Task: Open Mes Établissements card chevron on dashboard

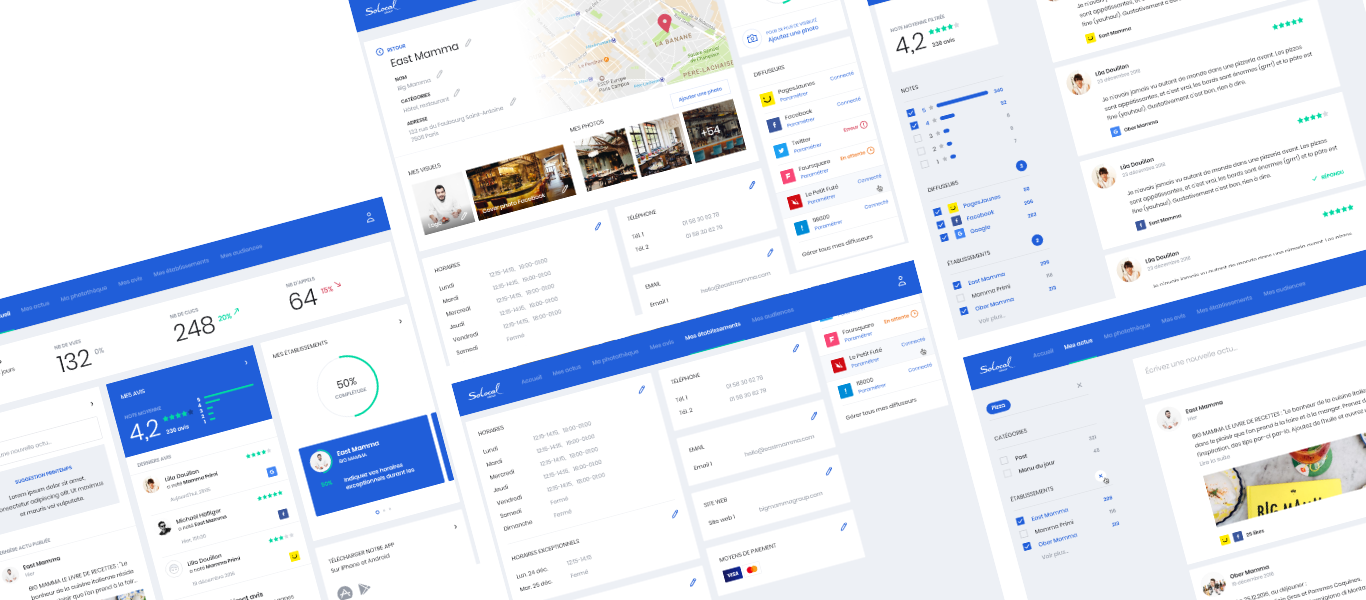Action: click(400, 322)
